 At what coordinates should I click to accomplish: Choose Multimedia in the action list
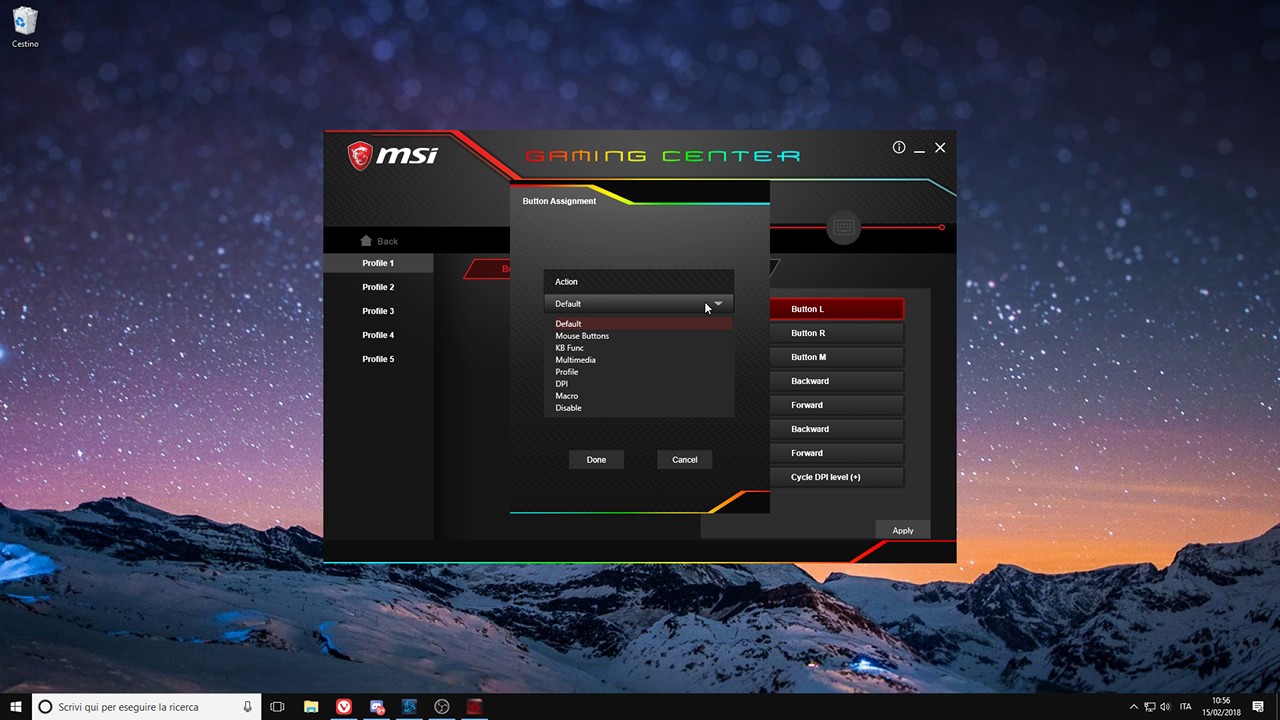coord(639,360)
